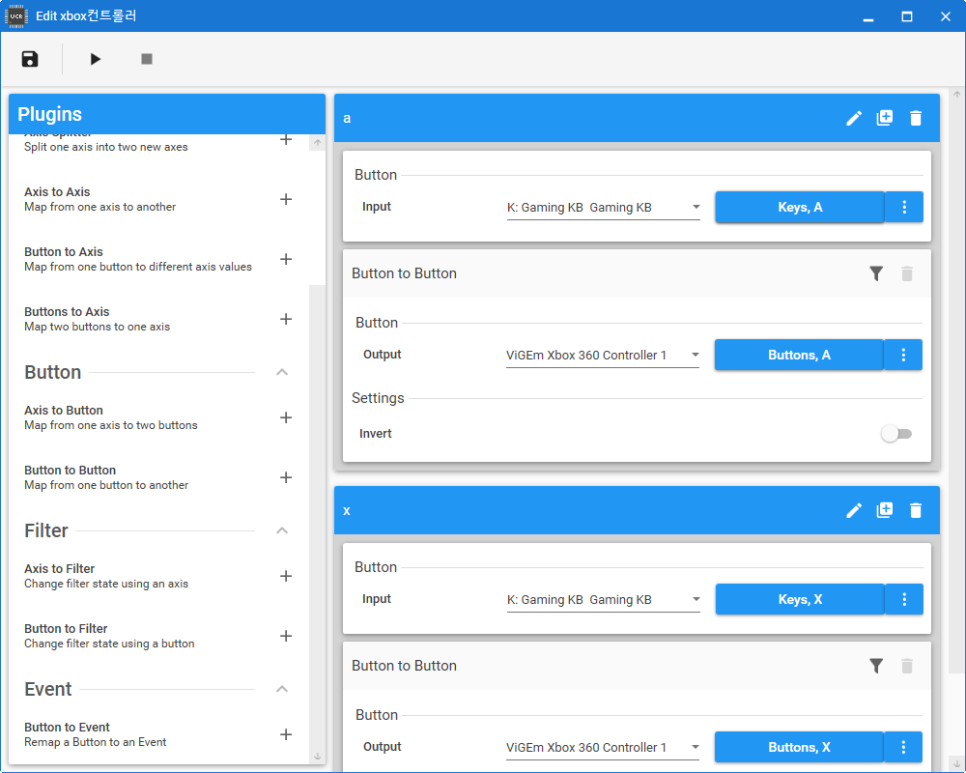Duplicate mapping 'a' with the copy-plus icon

coord(885,118)
